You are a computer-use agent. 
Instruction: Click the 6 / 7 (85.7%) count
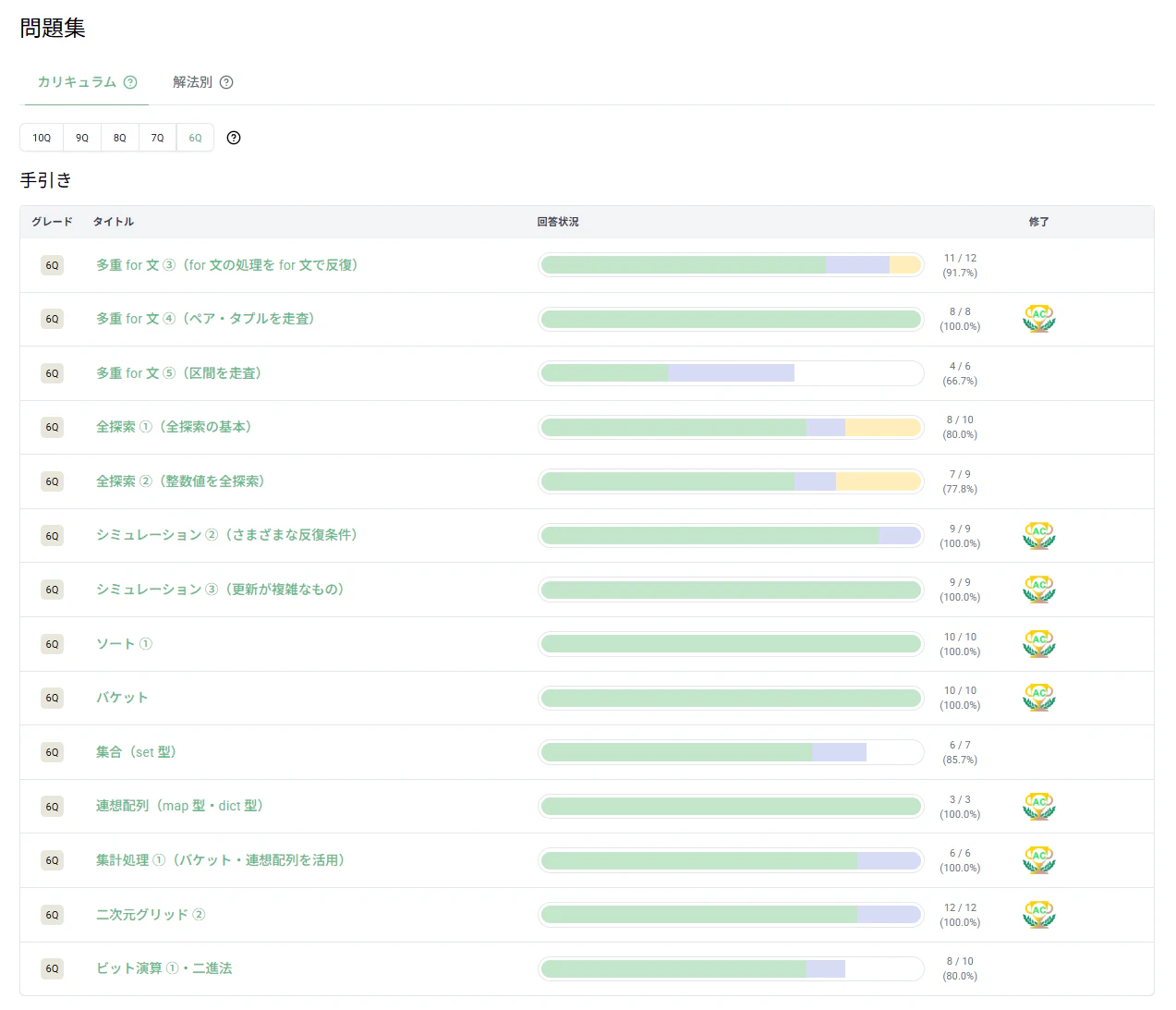pos(960,752)
